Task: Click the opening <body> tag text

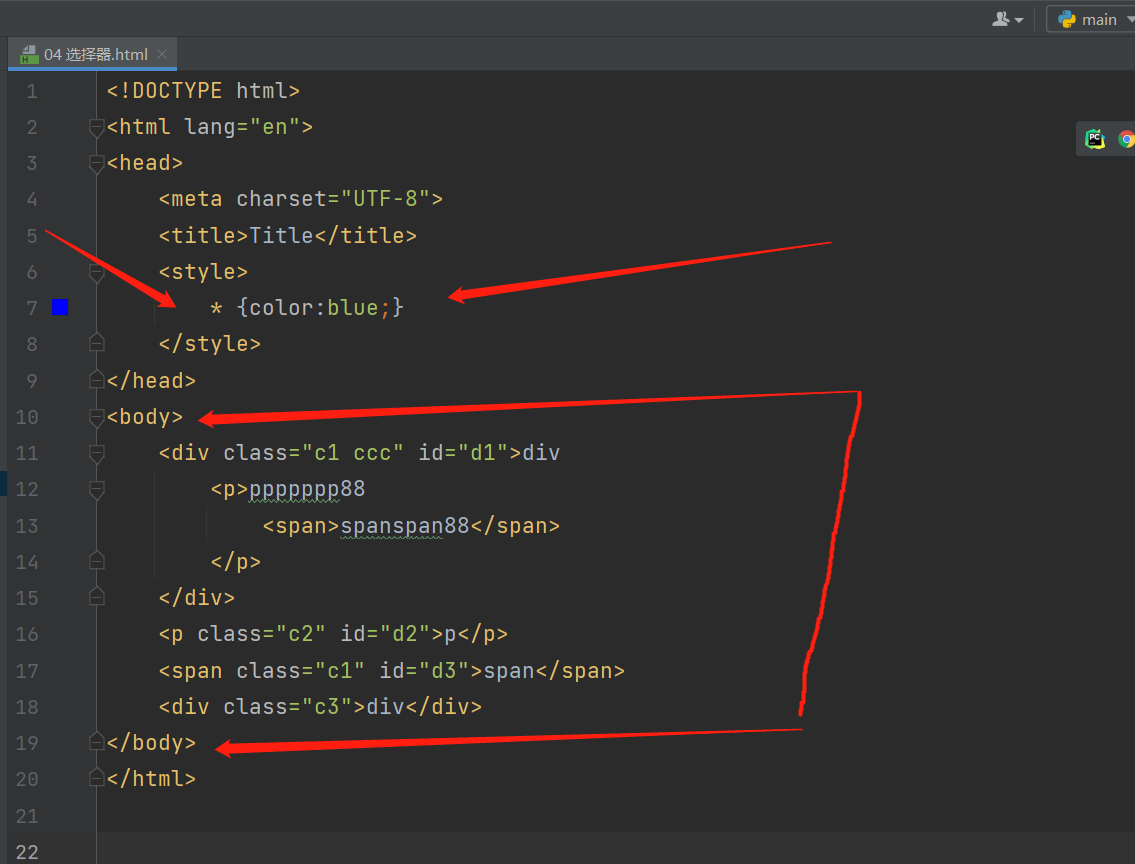Action: pyautogui.click(x=145, y=417)
